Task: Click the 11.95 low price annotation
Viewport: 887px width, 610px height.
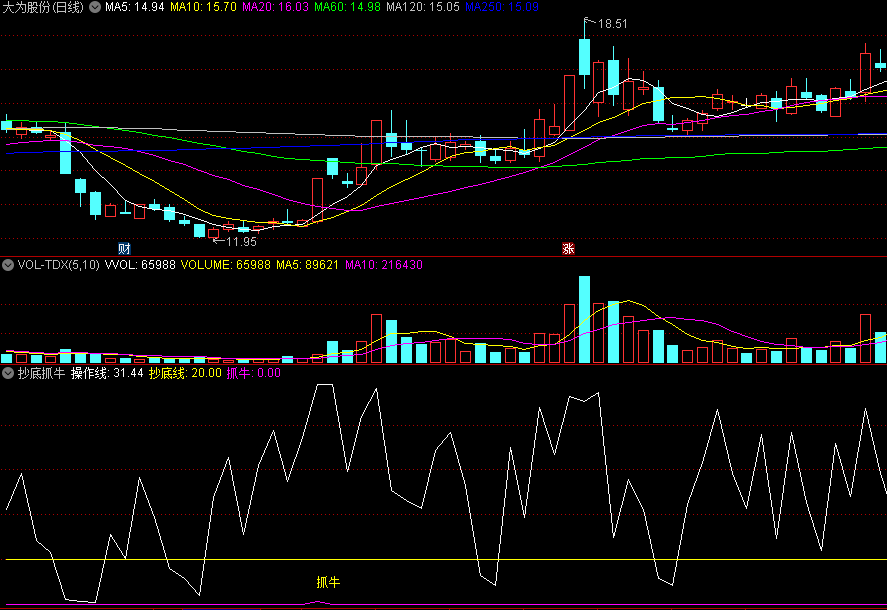Action: (x=242, y=242)
